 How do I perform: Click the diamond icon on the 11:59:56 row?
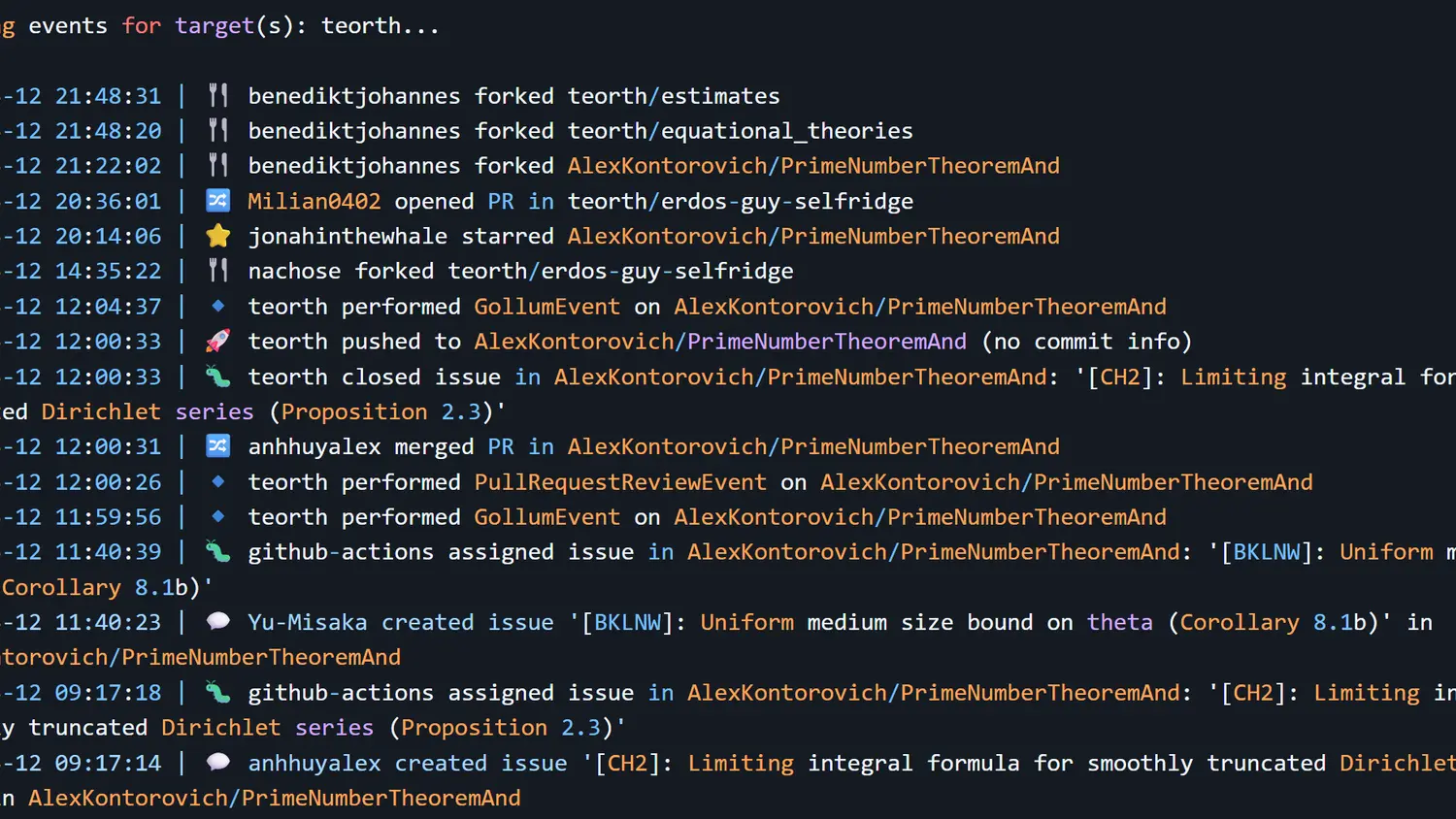[x=218, y=516]
